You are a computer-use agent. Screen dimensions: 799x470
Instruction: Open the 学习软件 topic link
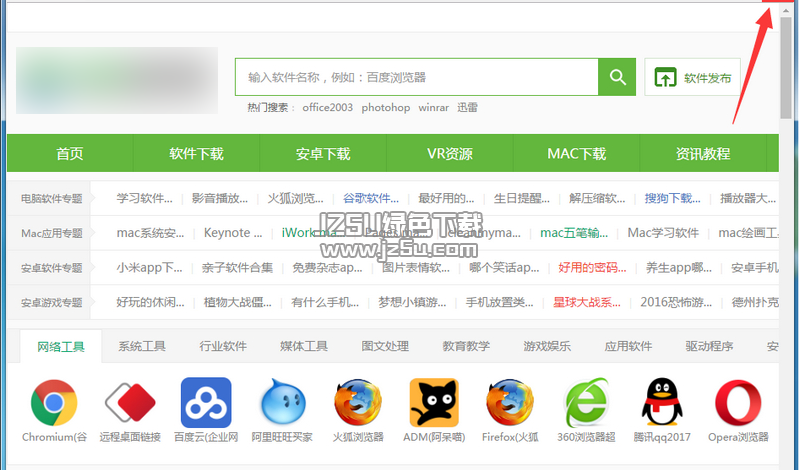pos(144,198)
